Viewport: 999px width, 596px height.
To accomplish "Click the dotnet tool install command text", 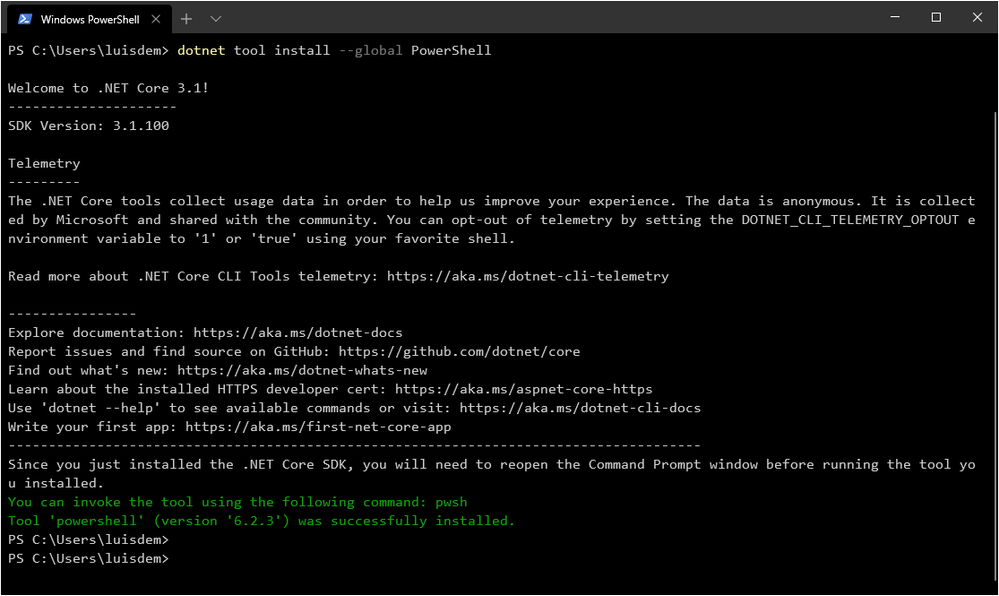I will [334, 50].
